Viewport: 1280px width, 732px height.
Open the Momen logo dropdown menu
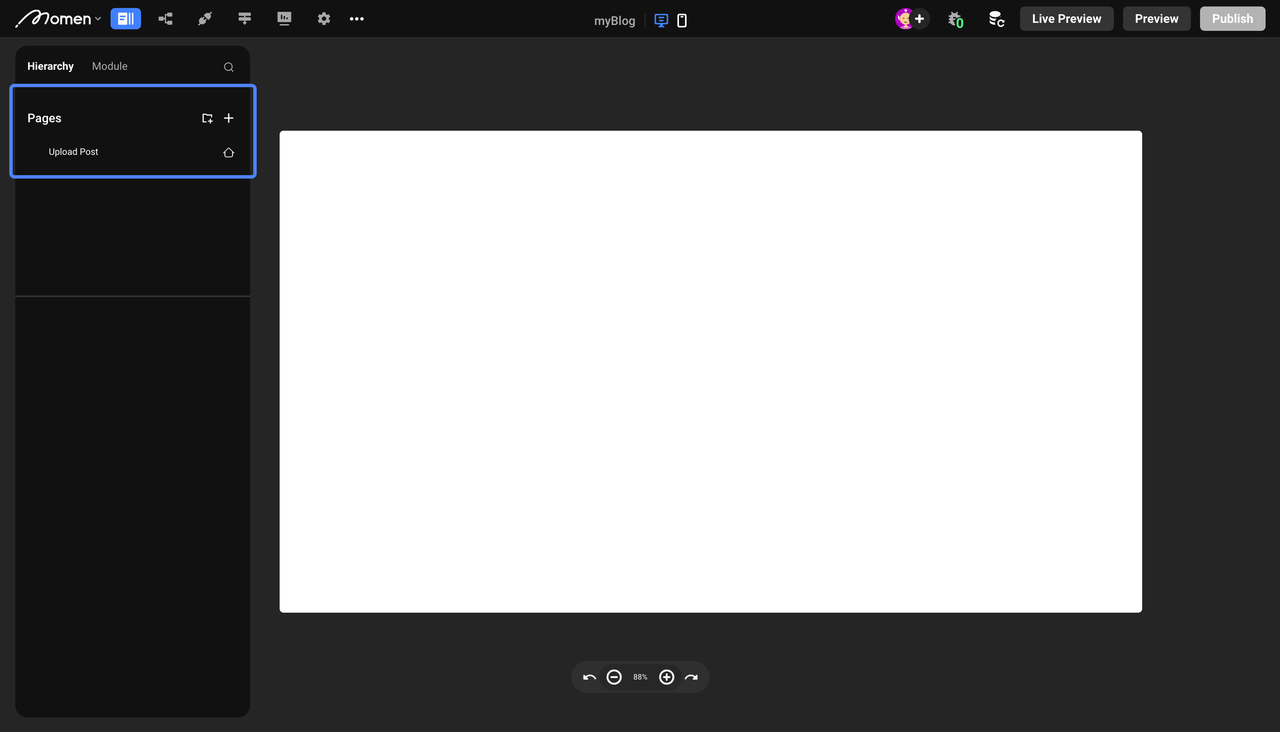click(x=59, y=18)
